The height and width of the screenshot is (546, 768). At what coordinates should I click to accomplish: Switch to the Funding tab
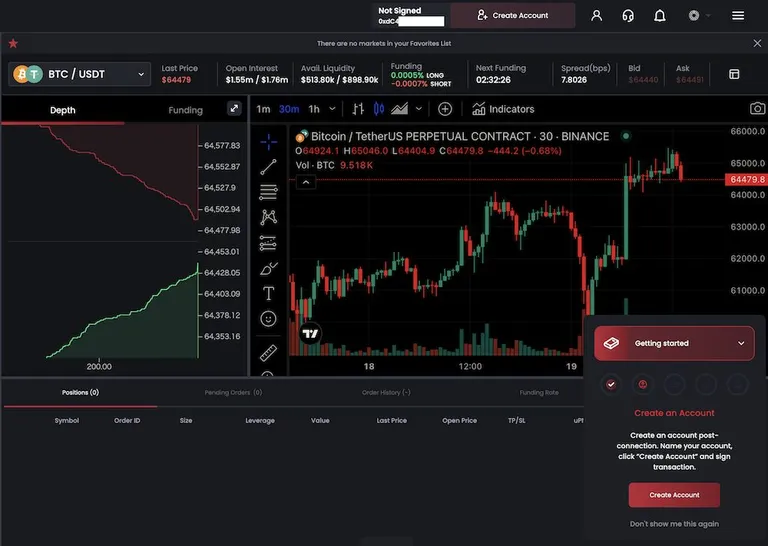tap(185, 110)
